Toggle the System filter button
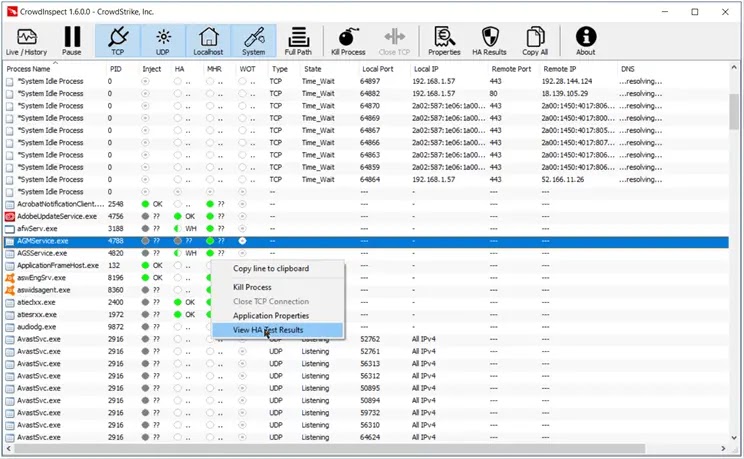744x459 pixels. coord(253,41)
